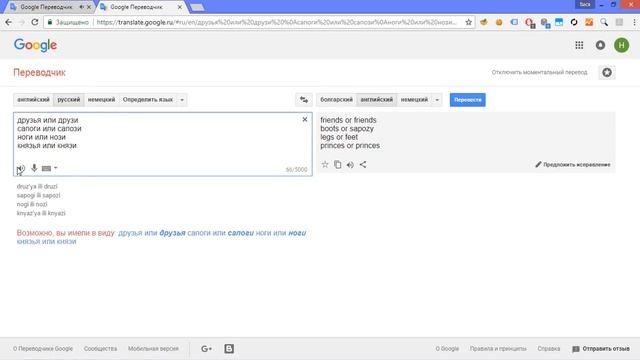Open Google notifications
The width and height of the screenshot is (640, 360).
click(600, 45)
